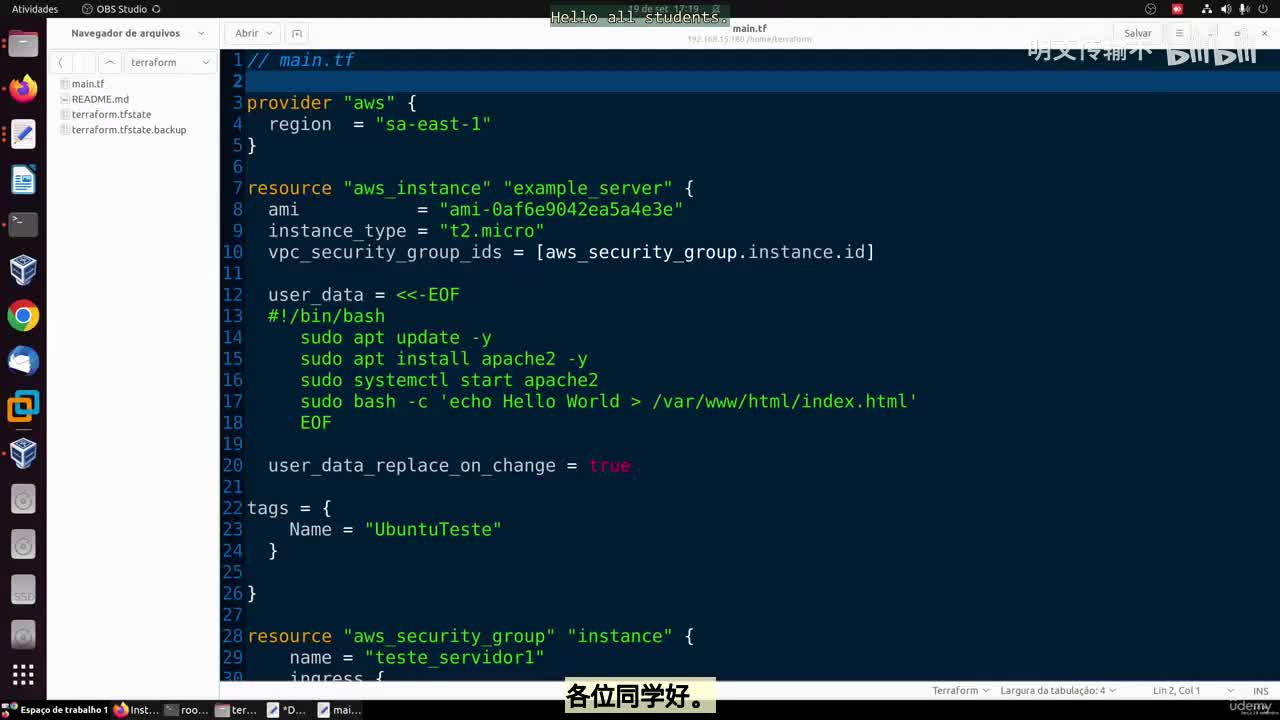Viewport: 1280px width, 720px height.
Task: Open the Atividades overview
Action: (x=35, y=9)
